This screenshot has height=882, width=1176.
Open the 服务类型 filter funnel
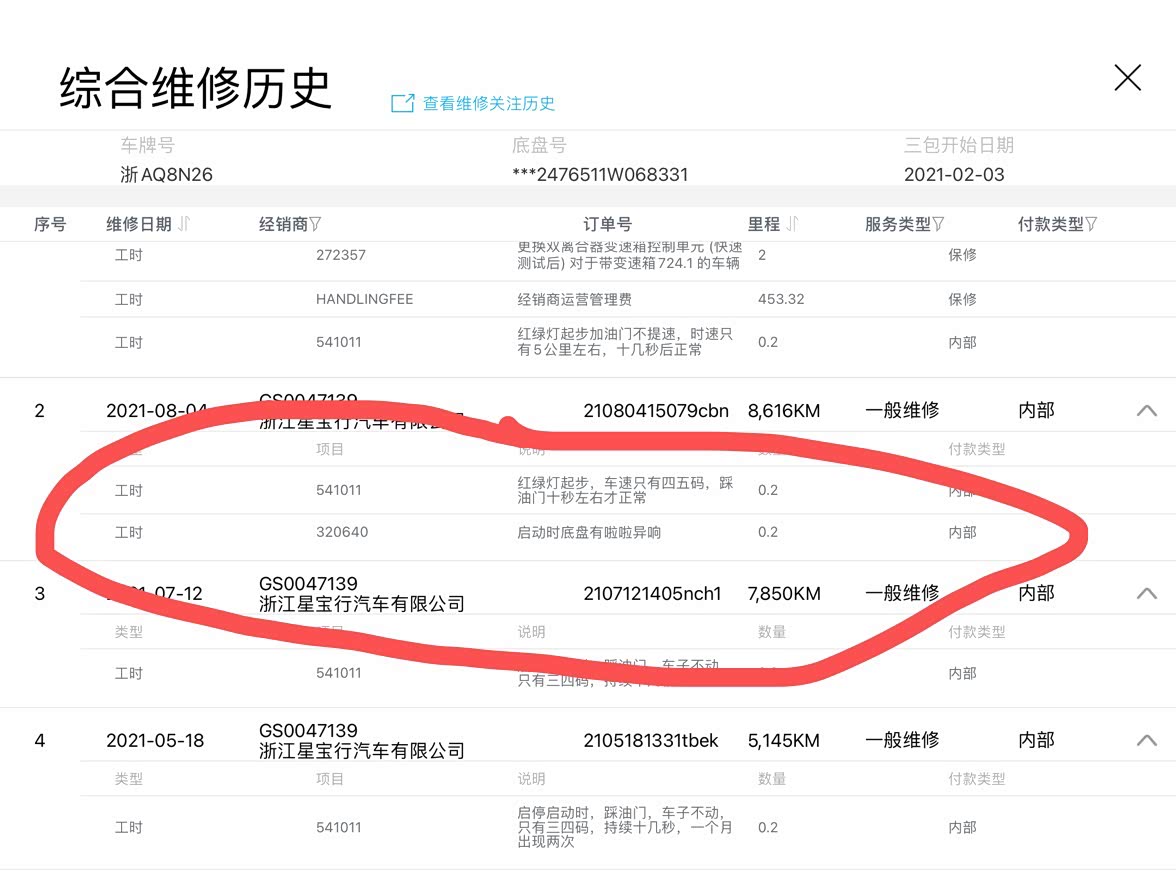(x=938, y=224)
